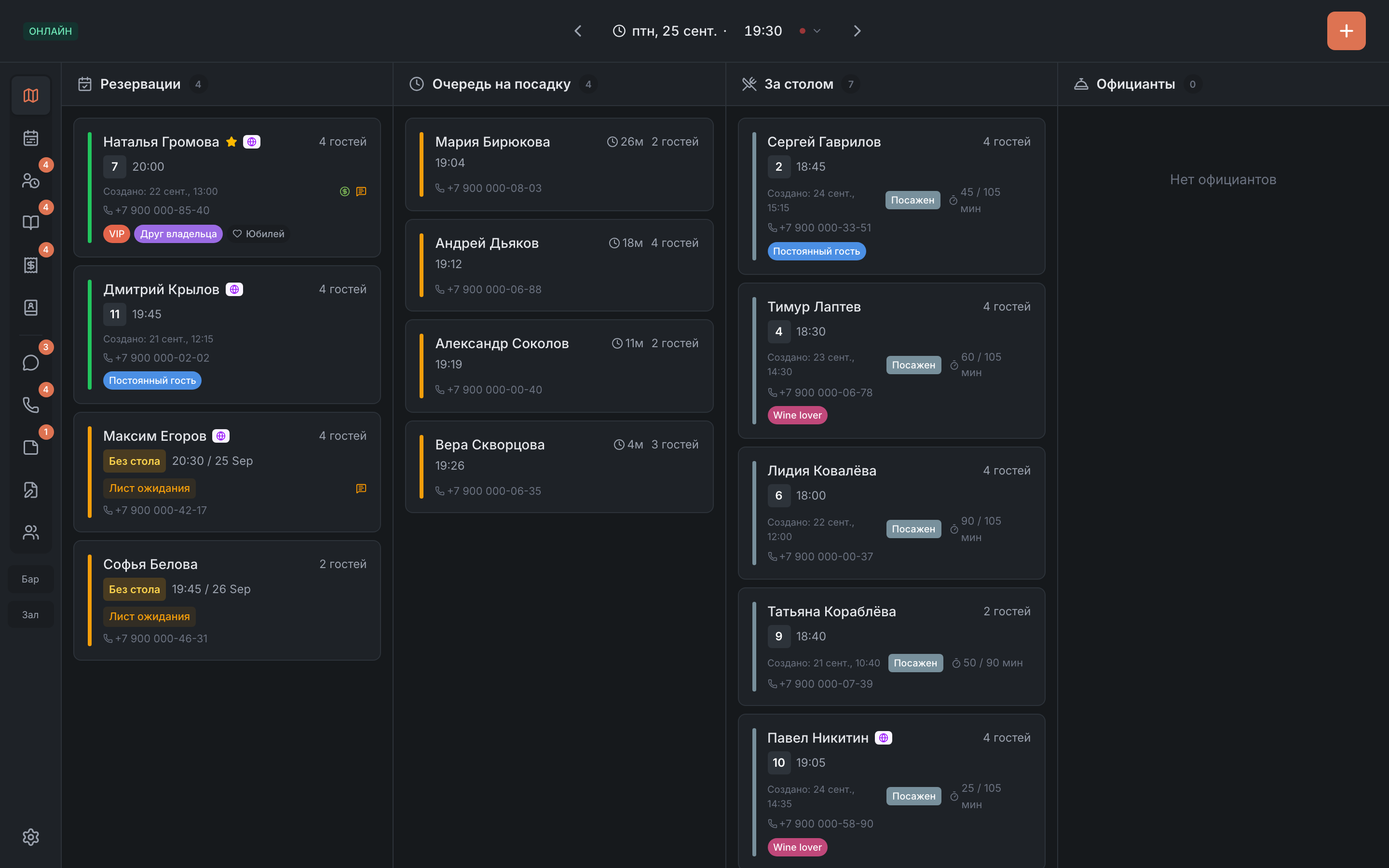This screenshot has width=1389, height=868.
Task: Select the Бар hall tab
Action: click(x=30, y=579)
